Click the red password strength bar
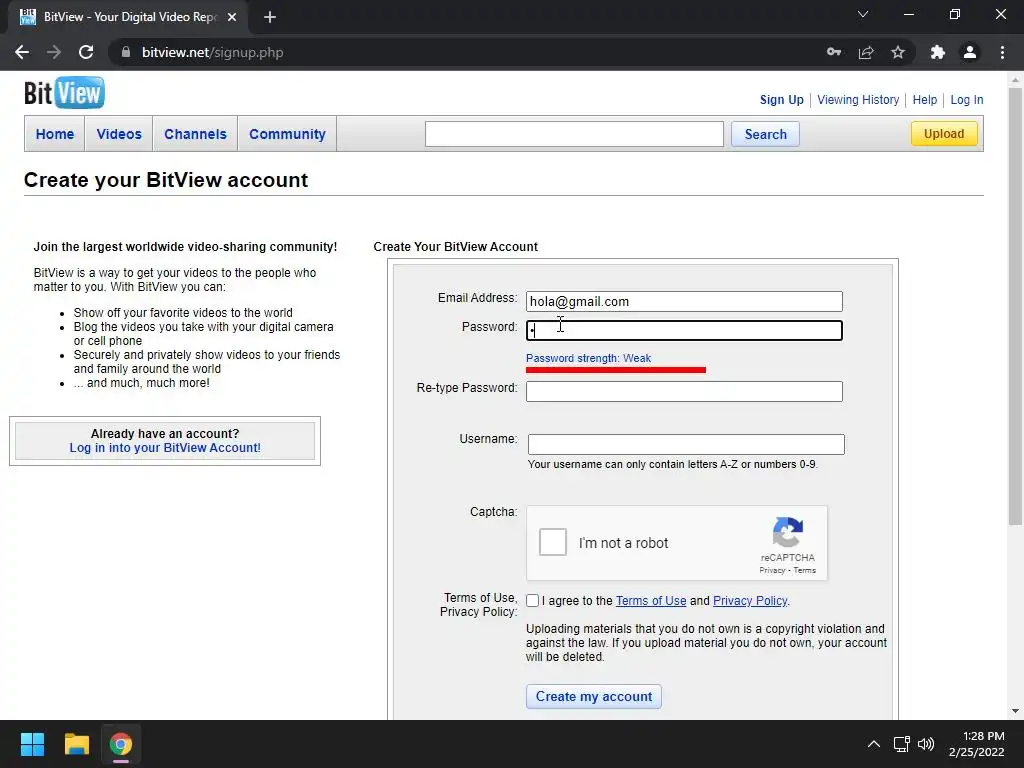Image resolution: width=1024 pixels, height=768 pixels. pyautogui.click(x=616, y=370)
